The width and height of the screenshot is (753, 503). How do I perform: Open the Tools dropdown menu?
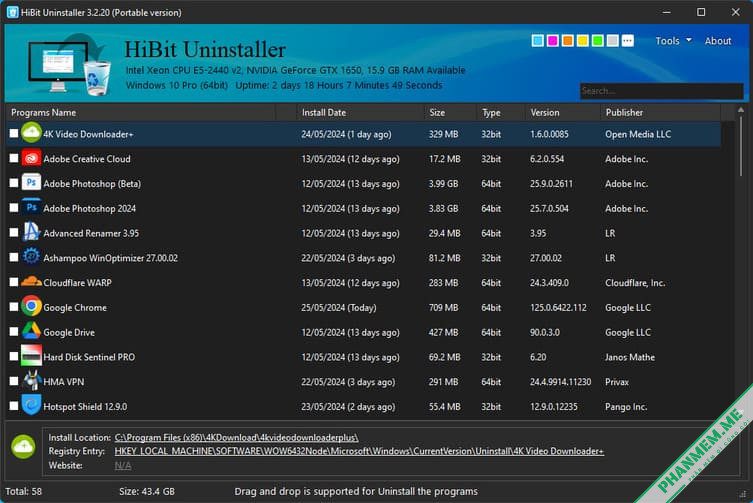[673, 41]
